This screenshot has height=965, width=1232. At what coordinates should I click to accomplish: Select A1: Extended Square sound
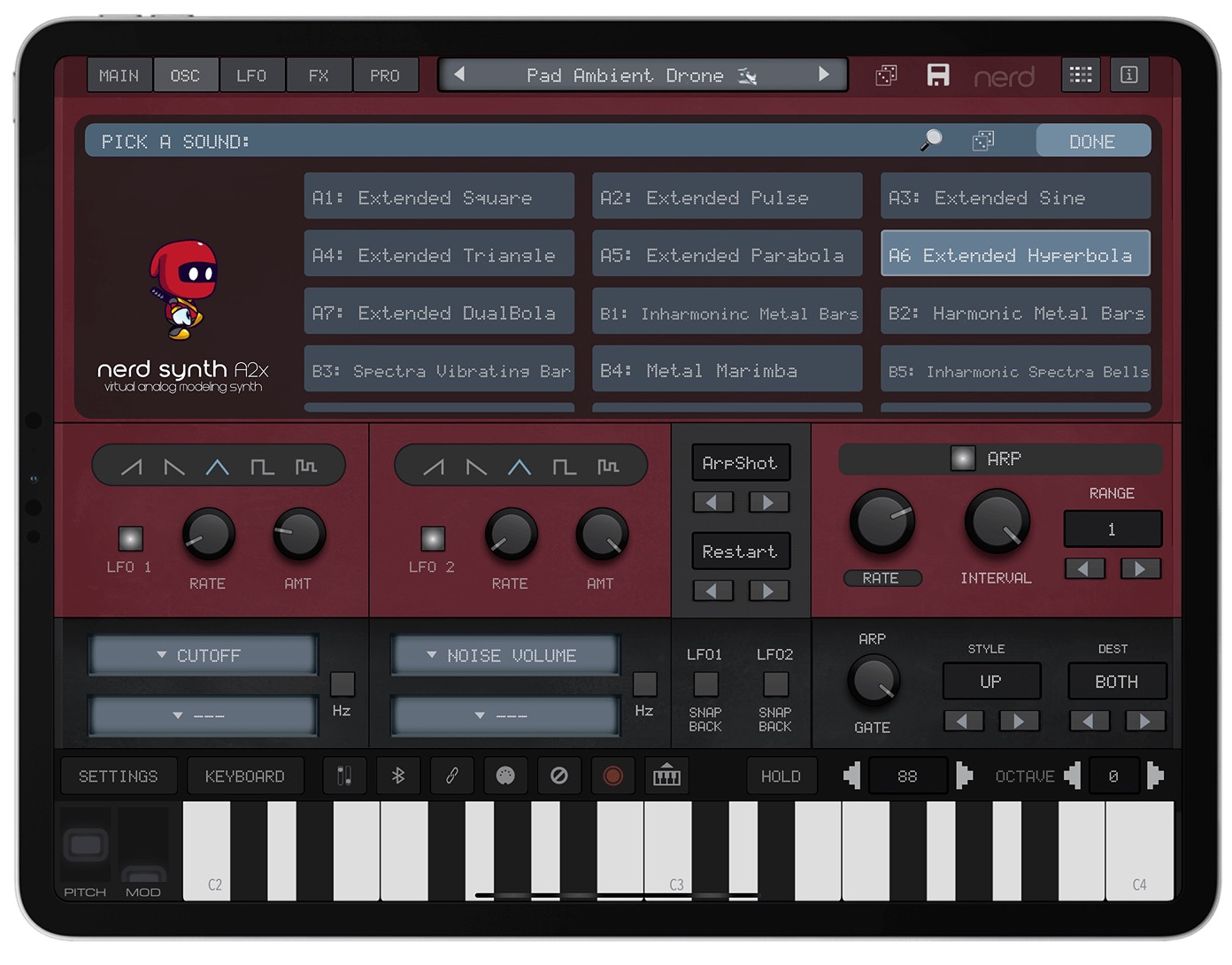click(x=439, y=197)
